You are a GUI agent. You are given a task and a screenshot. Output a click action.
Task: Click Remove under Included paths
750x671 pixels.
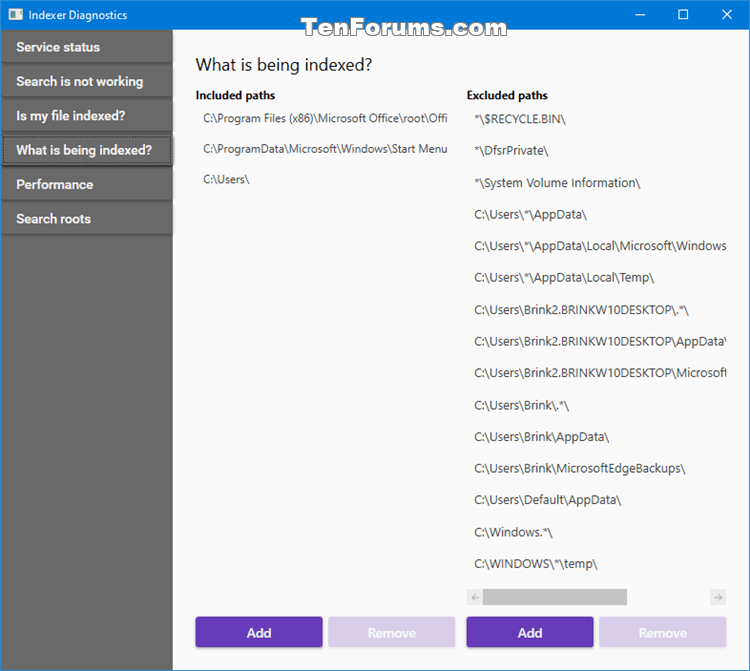(x=391, y=632)
